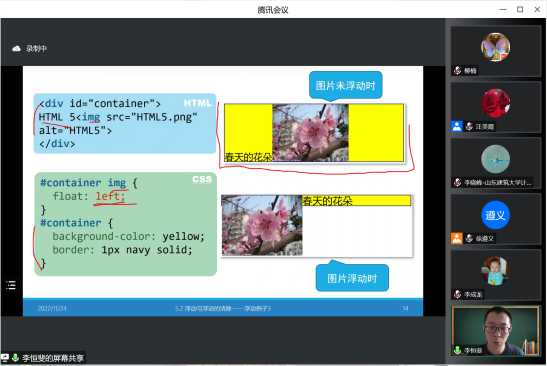Click the 图片未浮动时 callout on the slide
The image size is (547, 366).
[x=345, y=85]
